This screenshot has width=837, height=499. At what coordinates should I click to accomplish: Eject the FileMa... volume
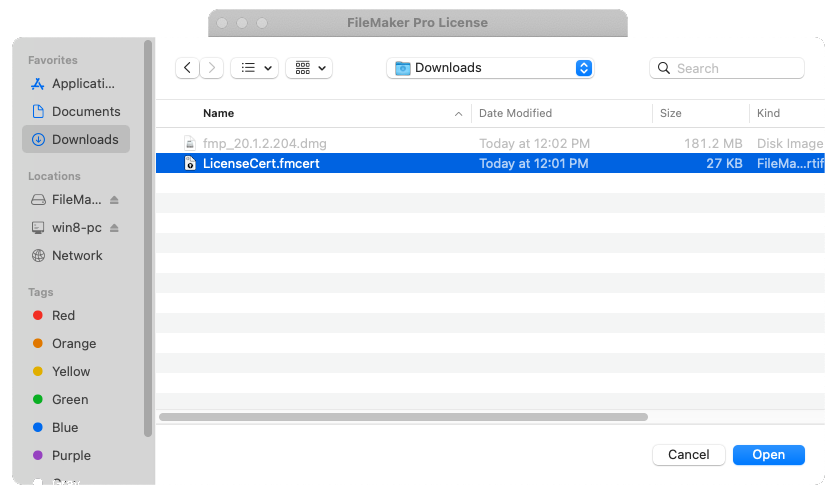114,200
